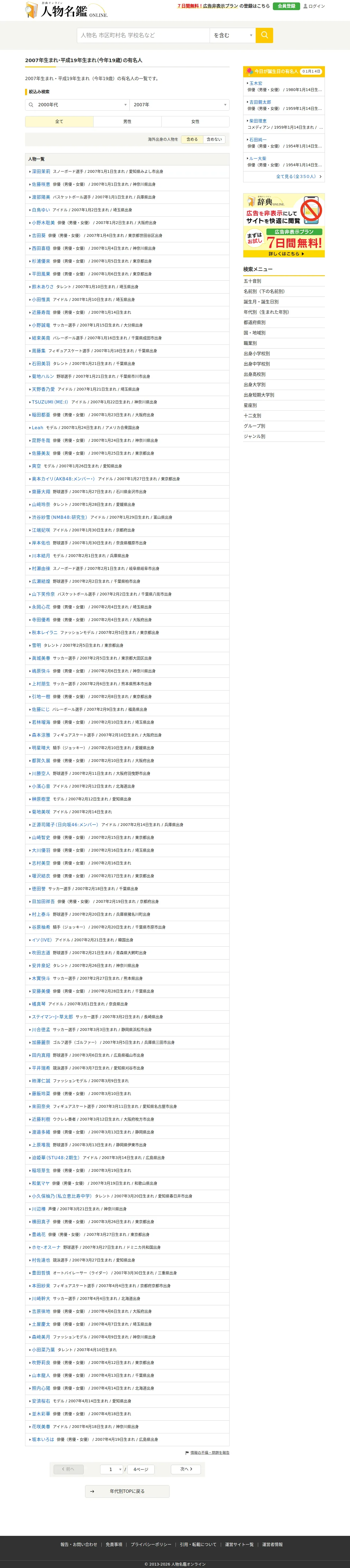Open 小久保柚乃(私立恵比寿中学) entry
Viewport: 350px width, 1568px height.
(62, 1196)
